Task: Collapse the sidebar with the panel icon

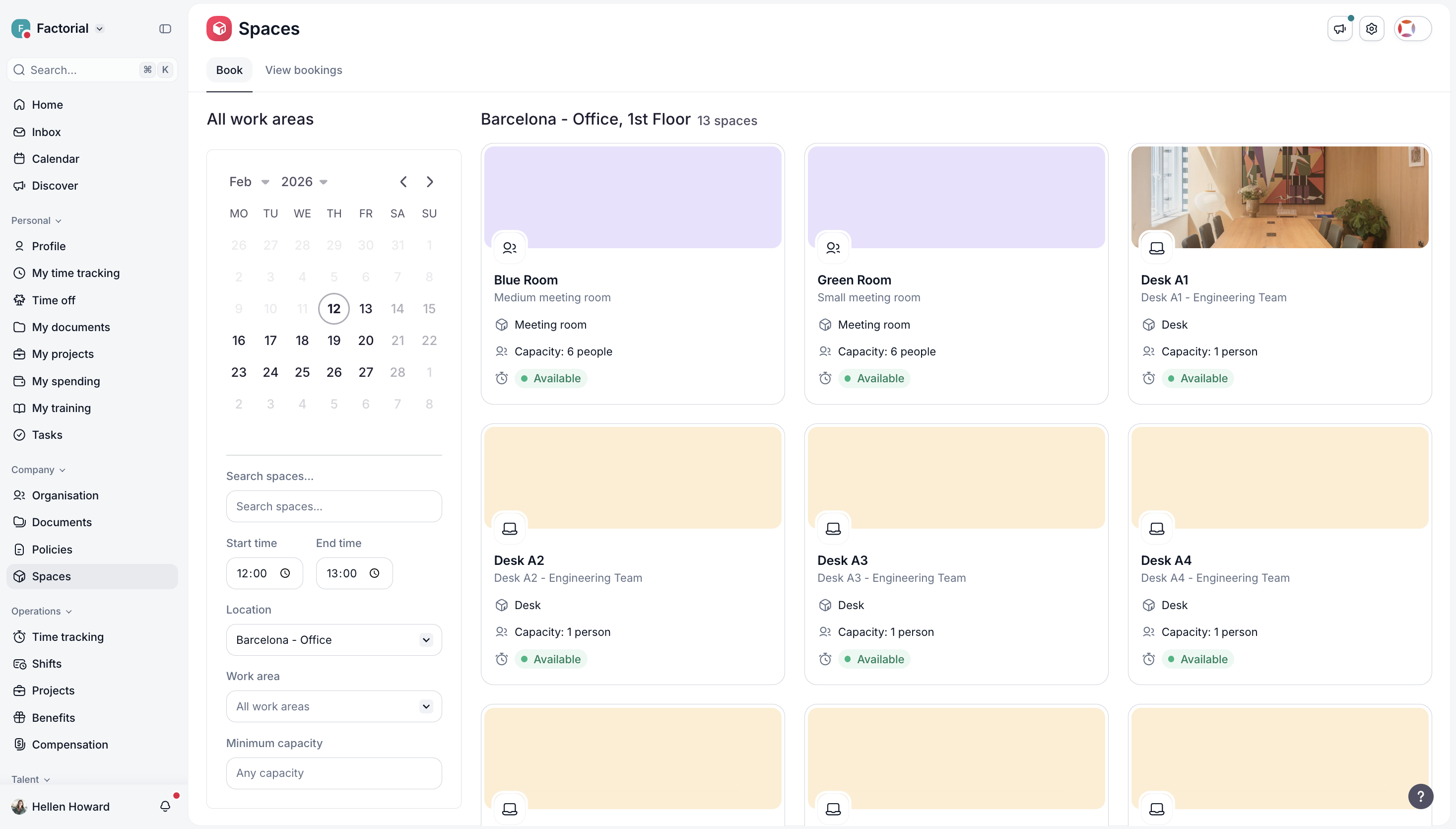Action: pyautogui.click(x=165, y=28)
